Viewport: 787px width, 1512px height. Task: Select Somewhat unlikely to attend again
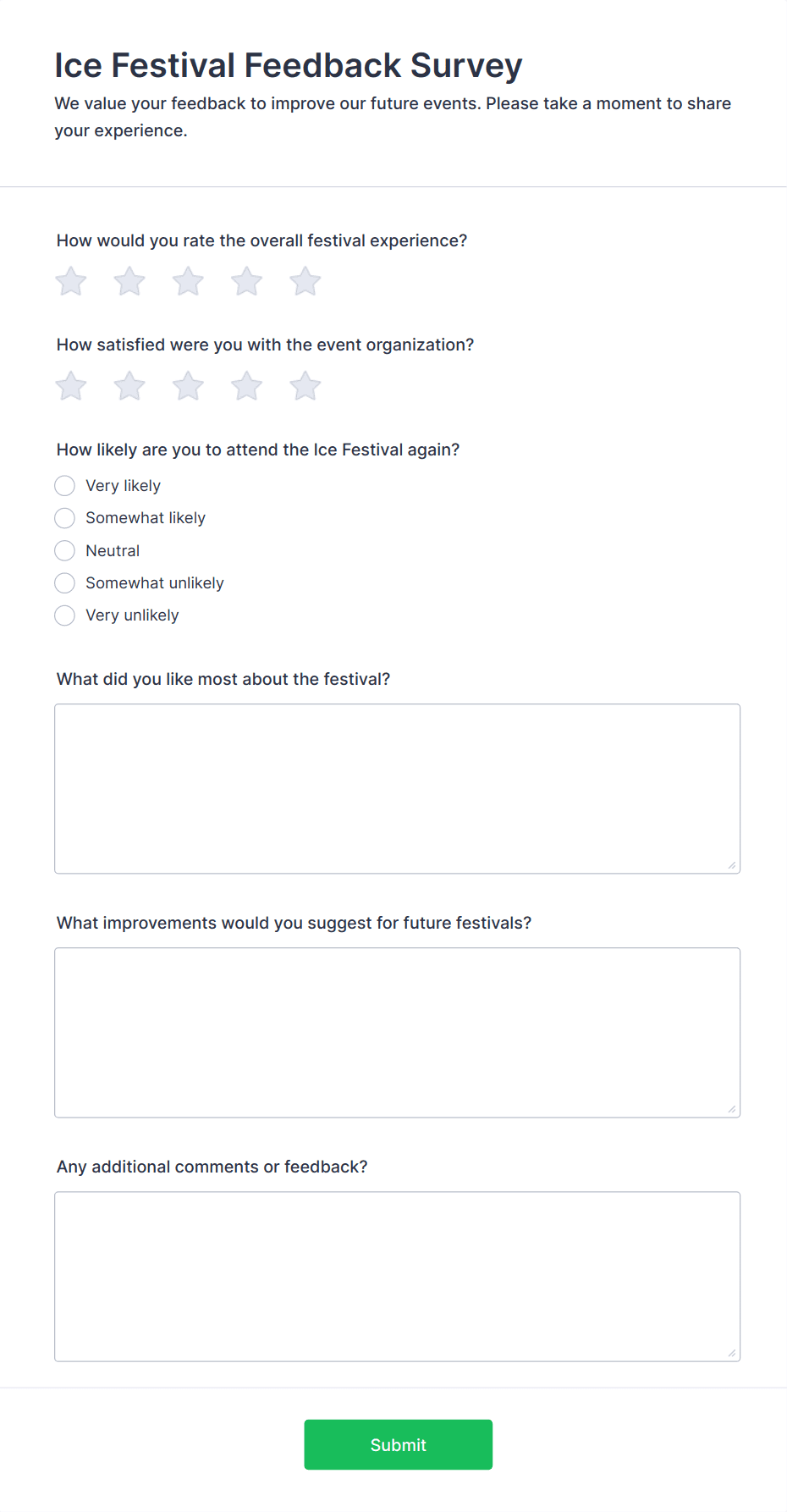tap(65, 583)
